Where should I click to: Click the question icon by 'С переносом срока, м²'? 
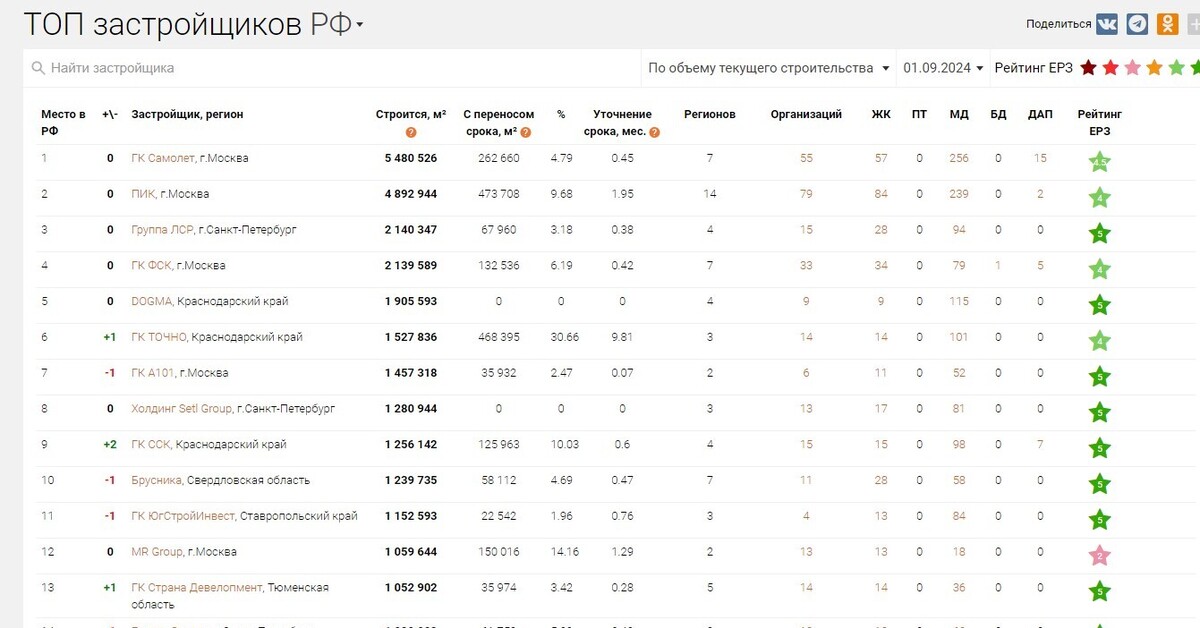(525, 131)
